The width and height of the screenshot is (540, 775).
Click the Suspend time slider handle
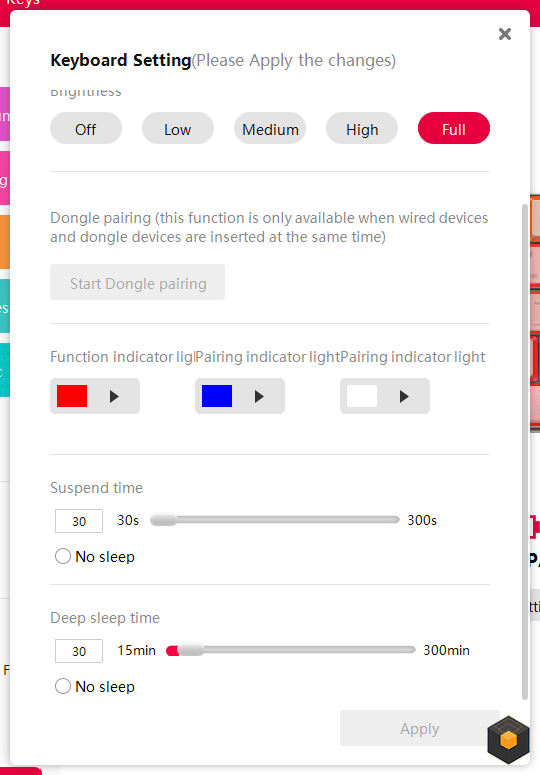point(164,520)
